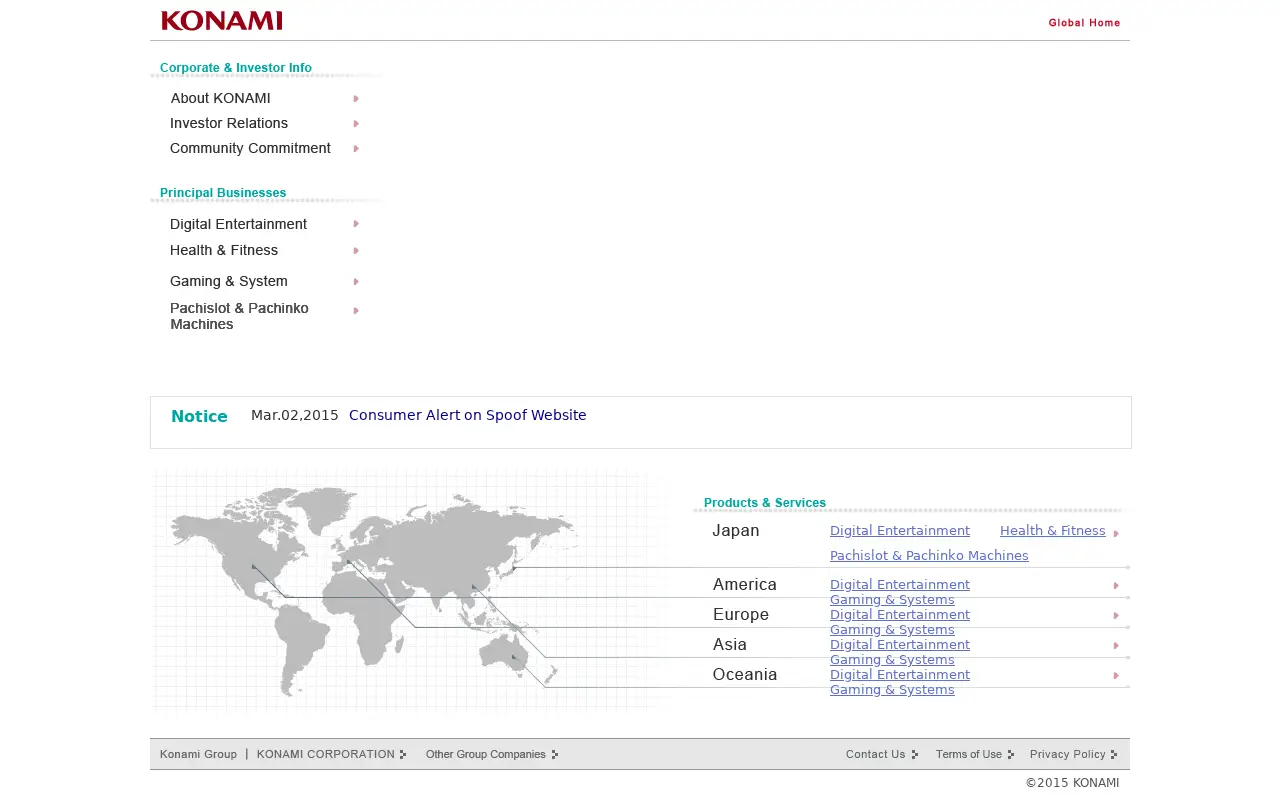Click arrow icon in Oceania row
This screenshot has height=800, width=1280.
(1116, 676)
